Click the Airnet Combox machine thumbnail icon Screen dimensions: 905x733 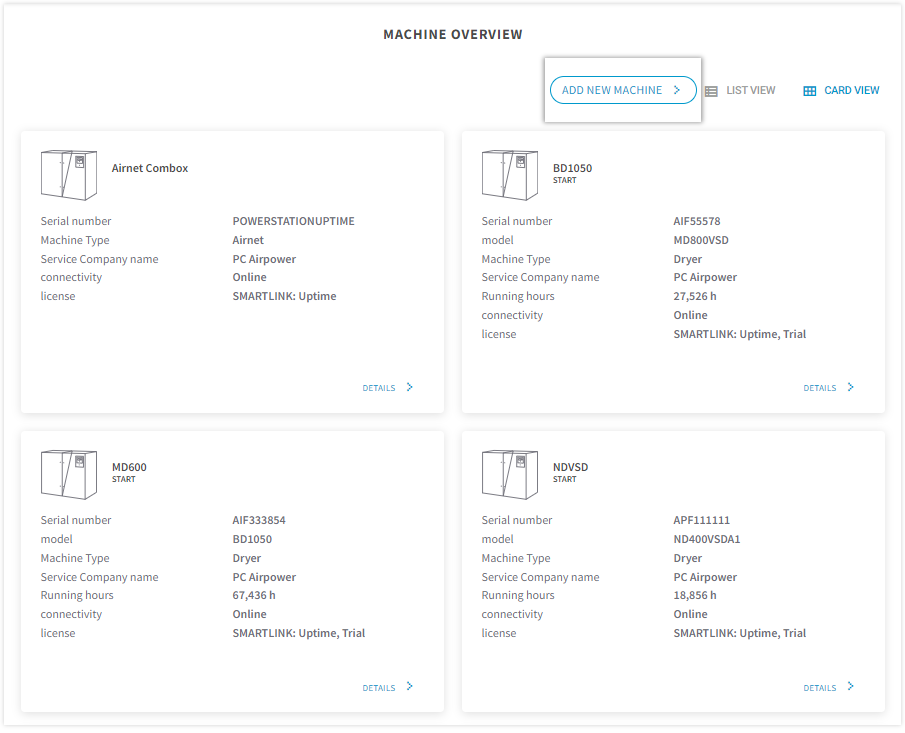(x=68, y=174)
